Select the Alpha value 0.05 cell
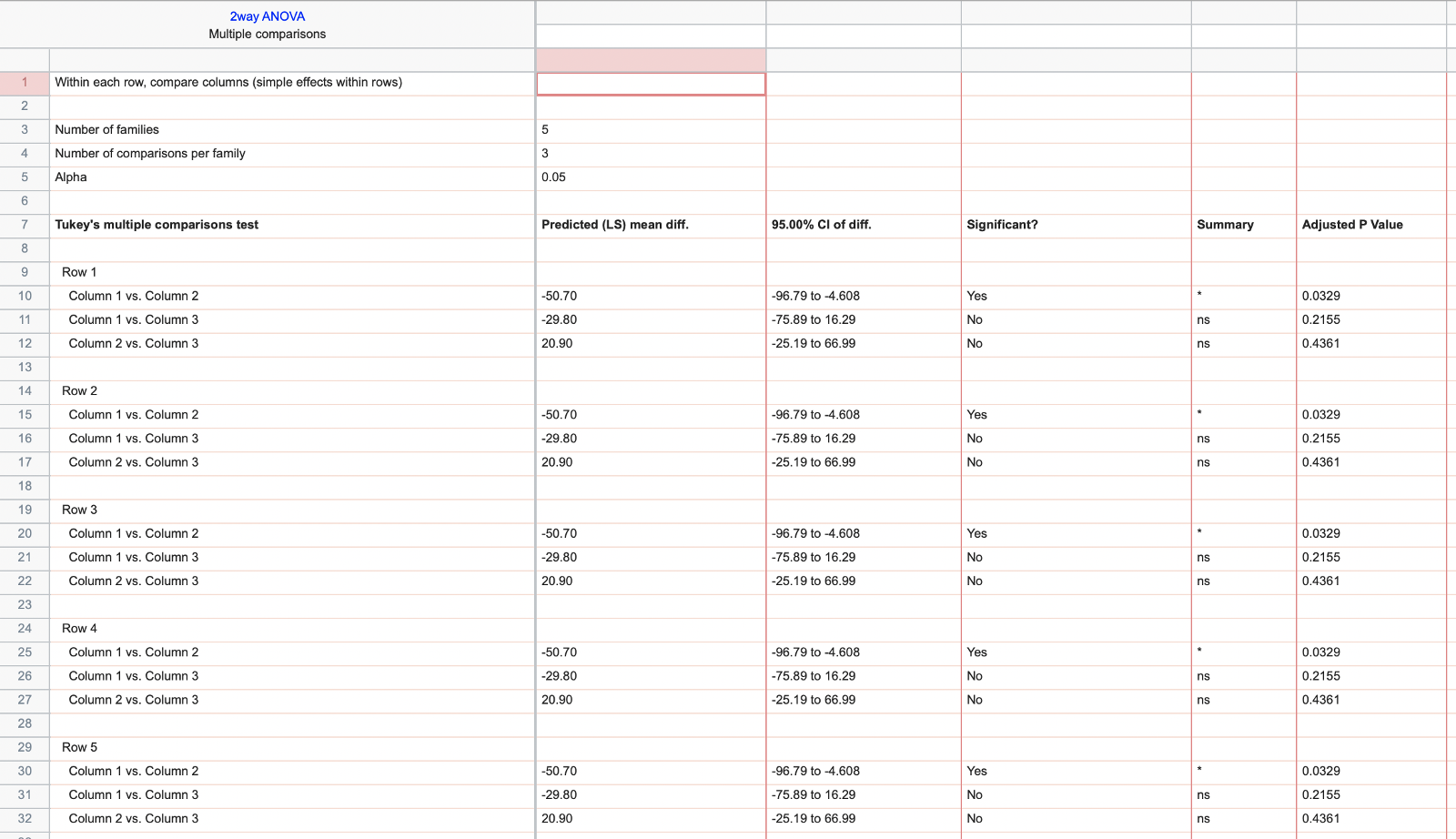1456x839 pixels. coord(651,177)
